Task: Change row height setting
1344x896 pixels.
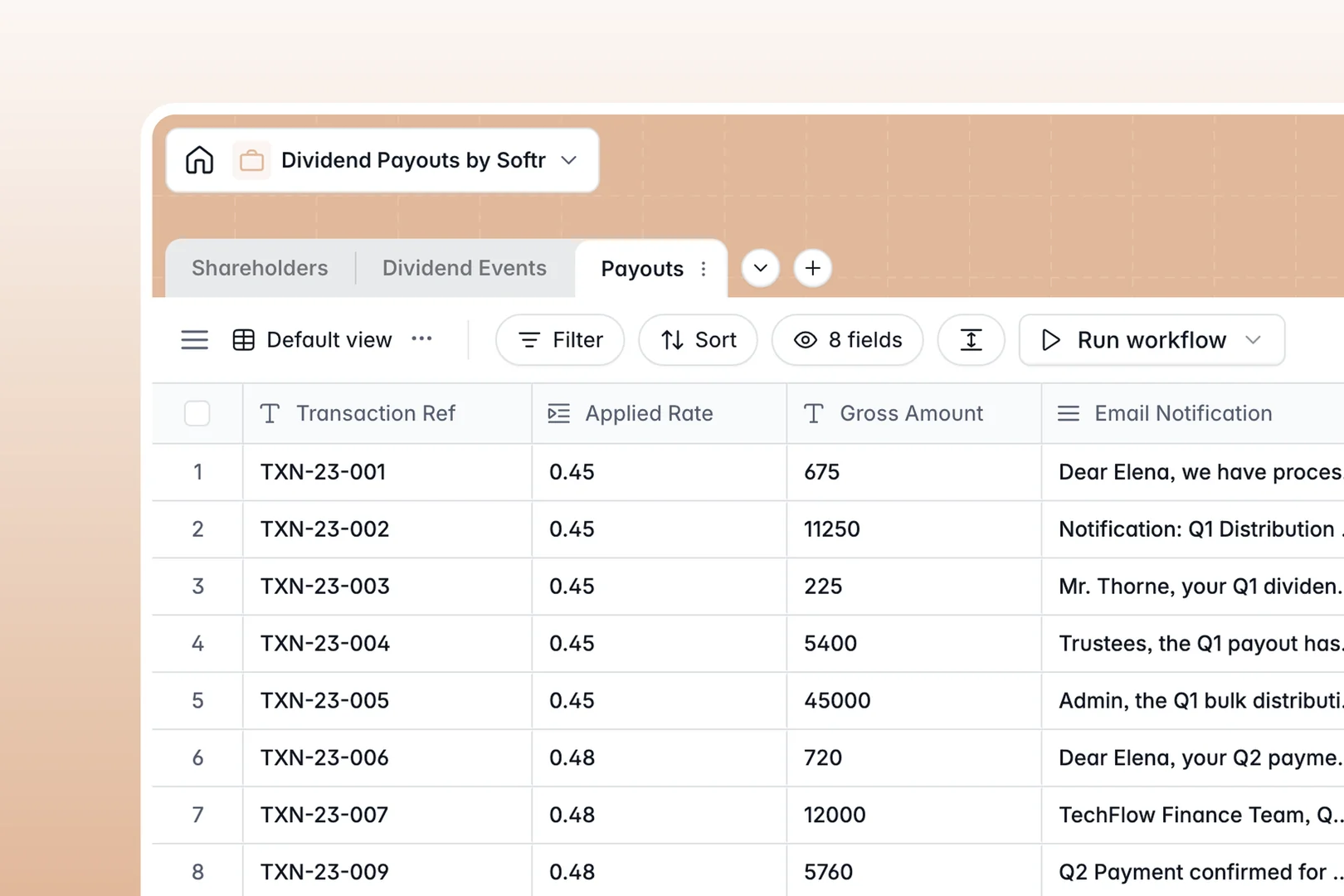Action: click(x=971, y=340)
